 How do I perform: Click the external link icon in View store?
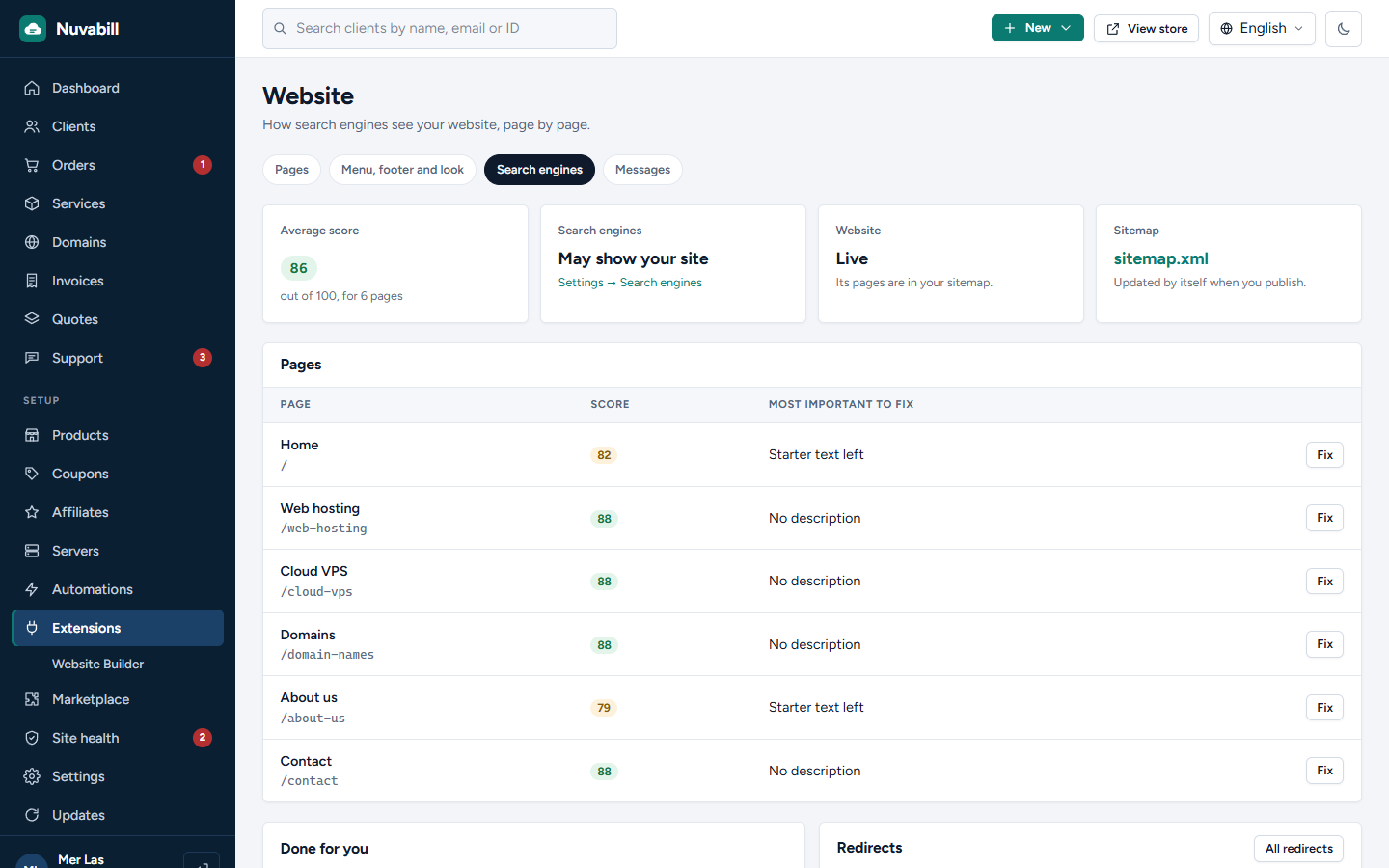[x=1113, y=29]
